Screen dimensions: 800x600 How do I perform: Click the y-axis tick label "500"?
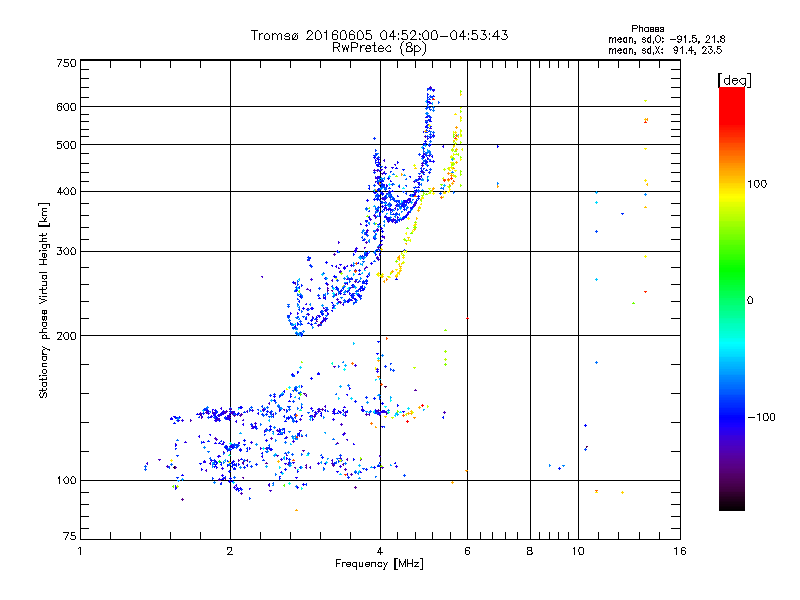(x=66, y=144)
